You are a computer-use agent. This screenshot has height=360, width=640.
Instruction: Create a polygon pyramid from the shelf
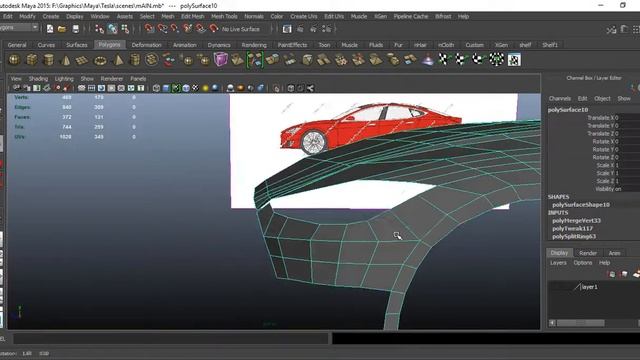tap(118, 60)
